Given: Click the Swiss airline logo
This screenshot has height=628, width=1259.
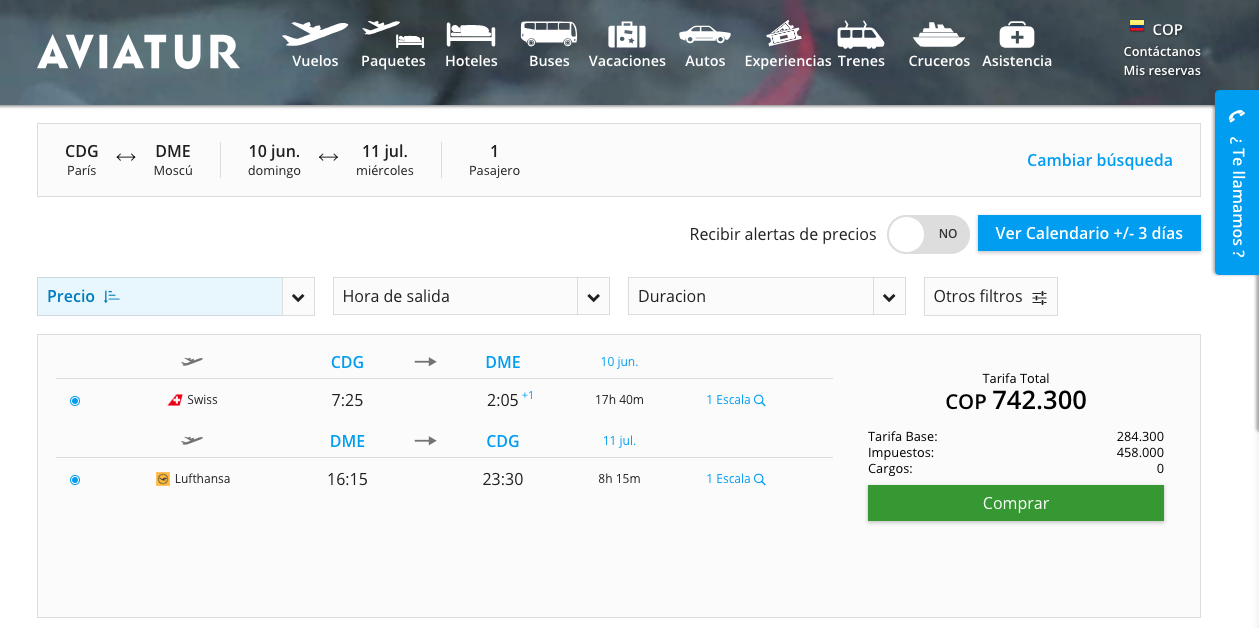Looking at the screenshot, I should click(x=175, y=400).
